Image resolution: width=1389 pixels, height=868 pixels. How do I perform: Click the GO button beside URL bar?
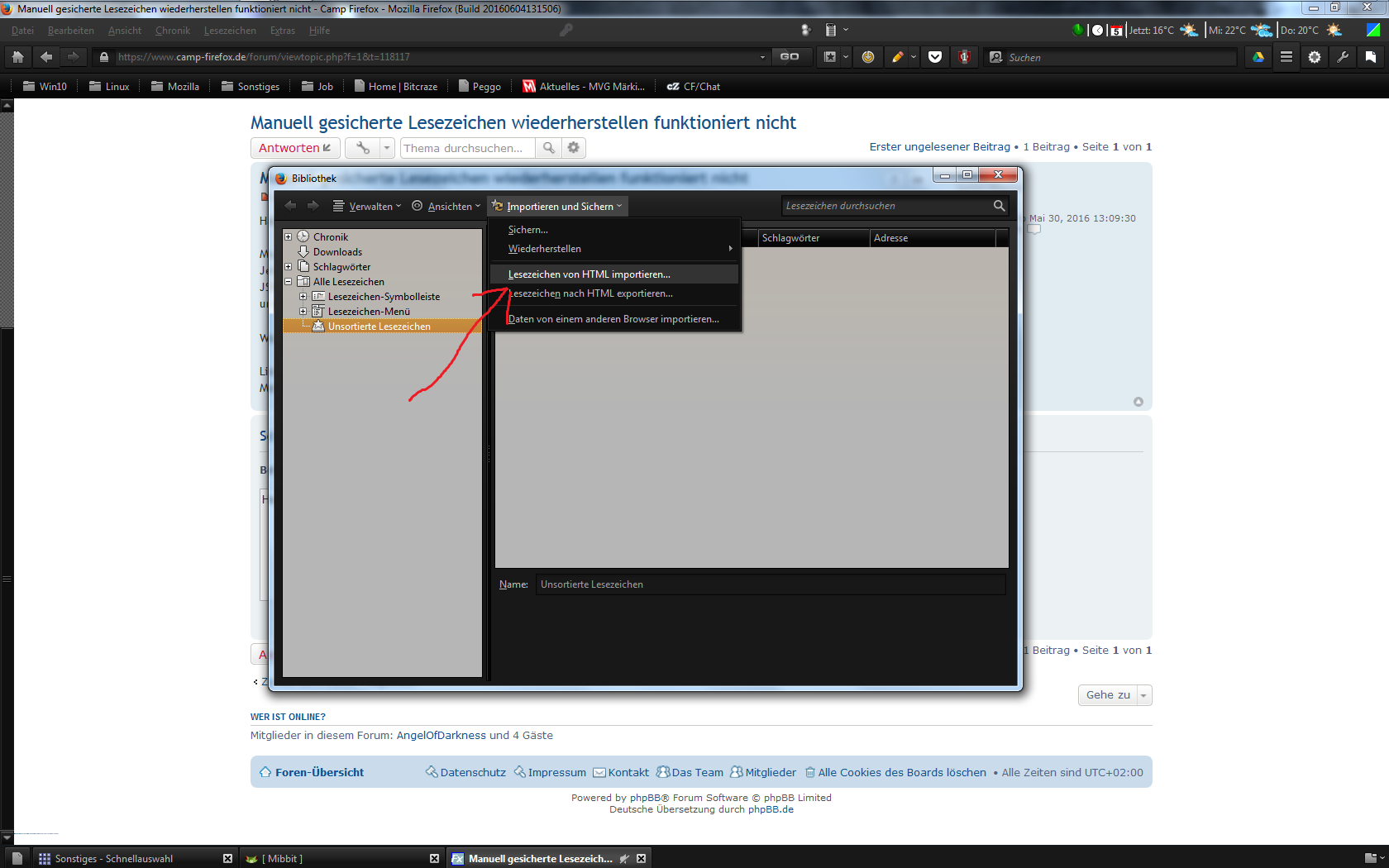tap(790, 57)
